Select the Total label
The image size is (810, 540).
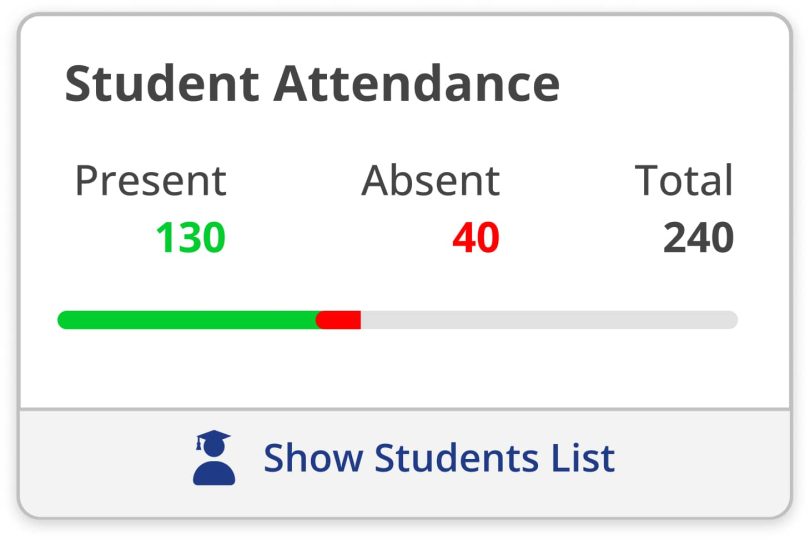coord(684,181)
